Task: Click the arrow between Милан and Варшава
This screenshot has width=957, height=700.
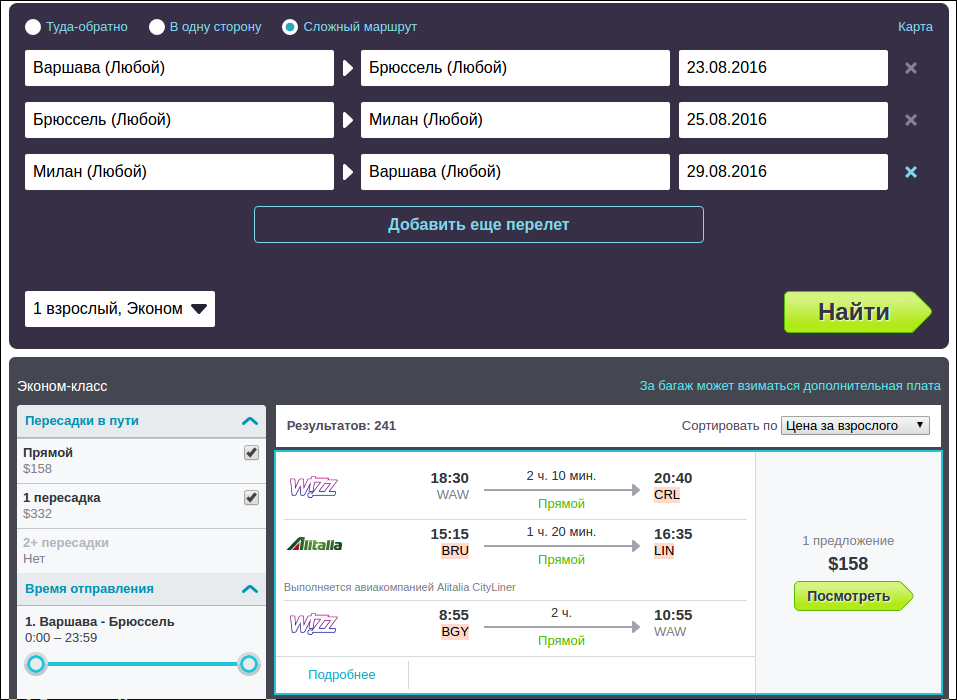Action: coord(348,171)
